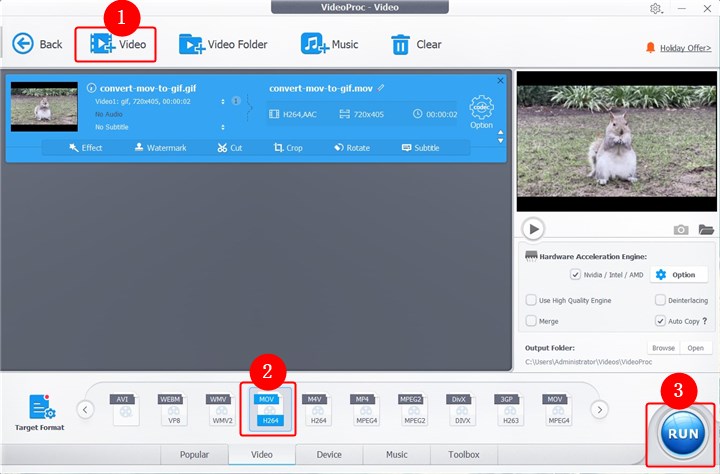Image resolution: width=720 pixels, height=474 pixels.
Task: Toggle Nvidia / Intel / AMD acceleration
Action: 575,275
